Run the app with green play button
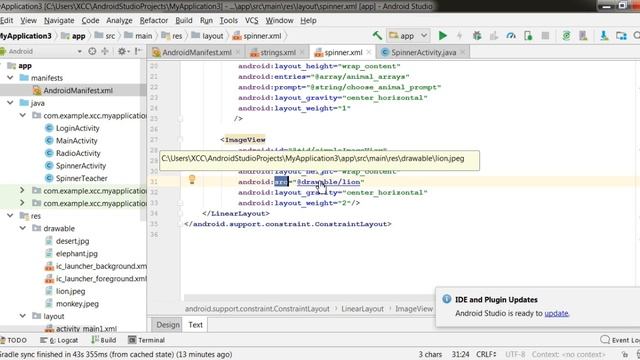Viewport: 640px width, 360px height. pos(442,36)
